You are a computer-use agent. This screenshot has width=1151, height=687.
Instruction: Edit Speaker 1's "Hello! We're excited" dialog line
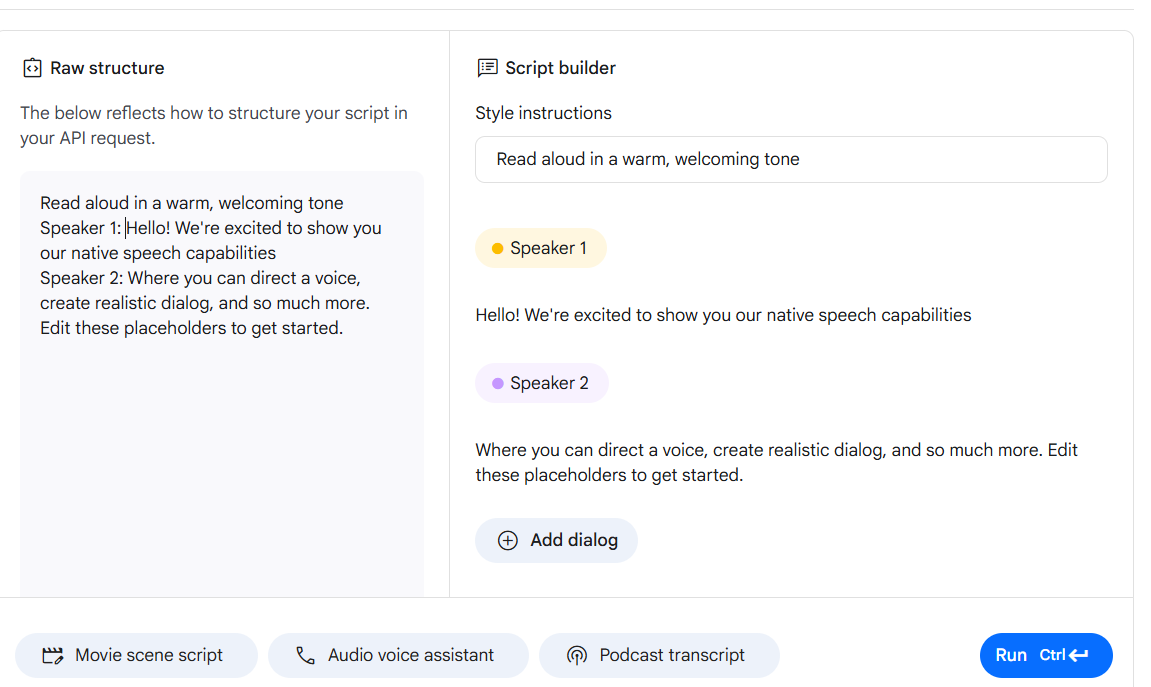point(722,316)
